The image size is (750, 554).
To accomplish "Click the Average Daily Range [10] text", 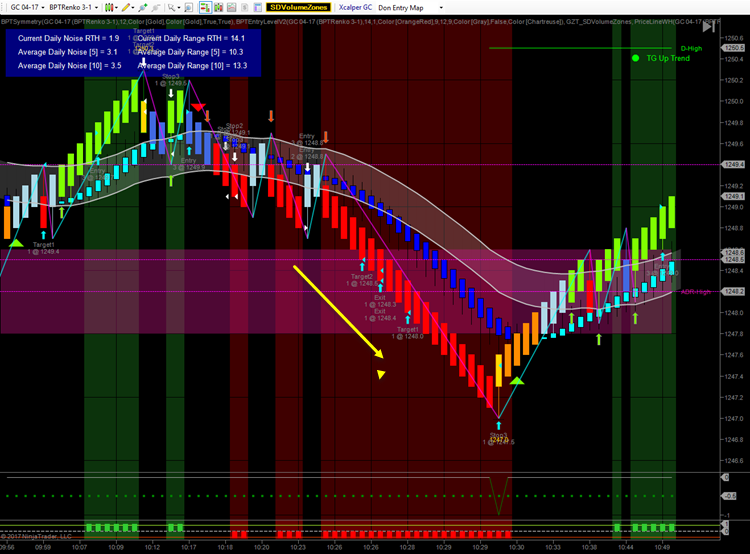I will coord(192,66).
